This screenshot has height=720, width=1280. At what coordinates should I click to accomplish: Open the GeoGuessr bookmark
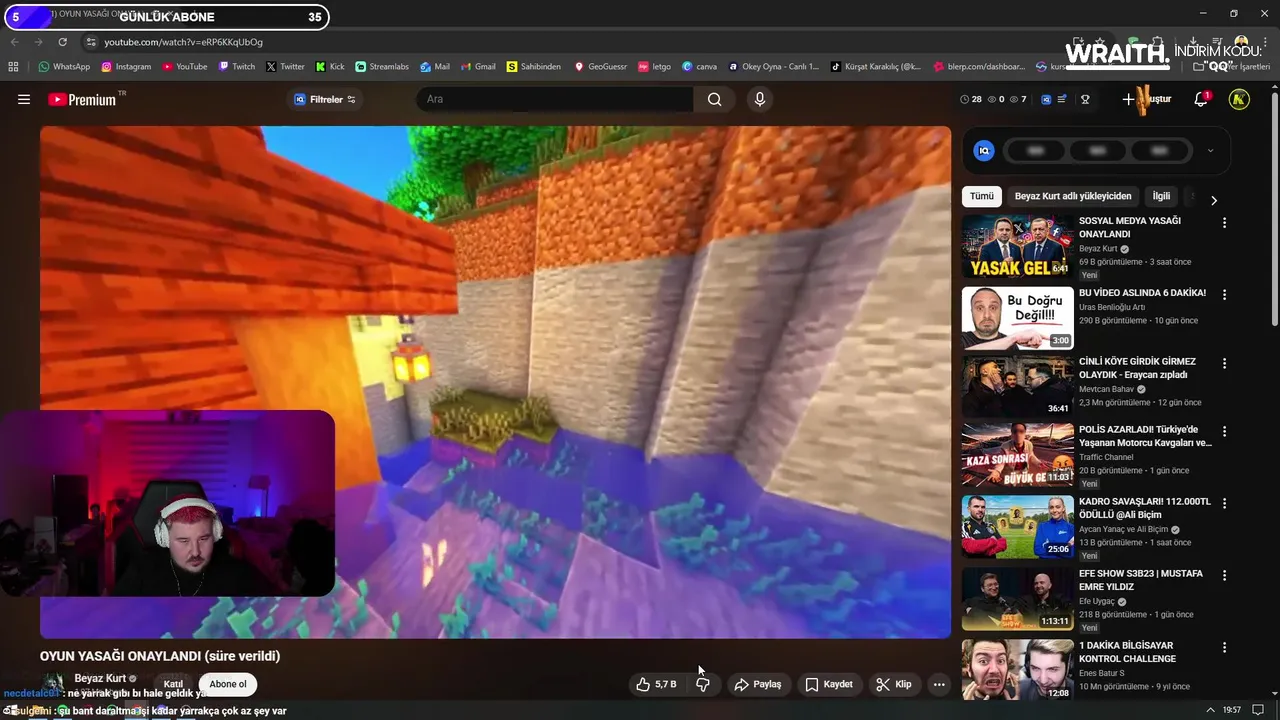click(600, 66)
